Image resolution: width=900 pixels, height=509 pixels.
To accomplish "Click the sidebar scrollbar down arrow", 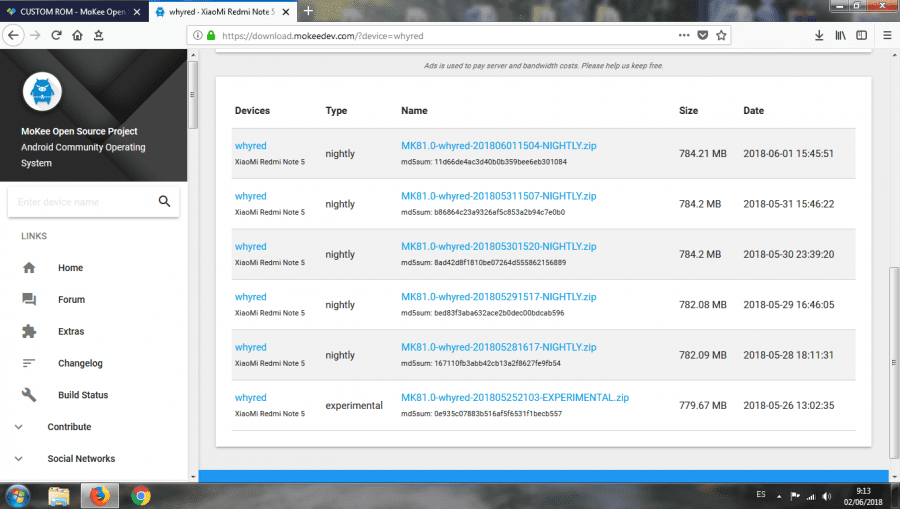I will pos(193,476).
